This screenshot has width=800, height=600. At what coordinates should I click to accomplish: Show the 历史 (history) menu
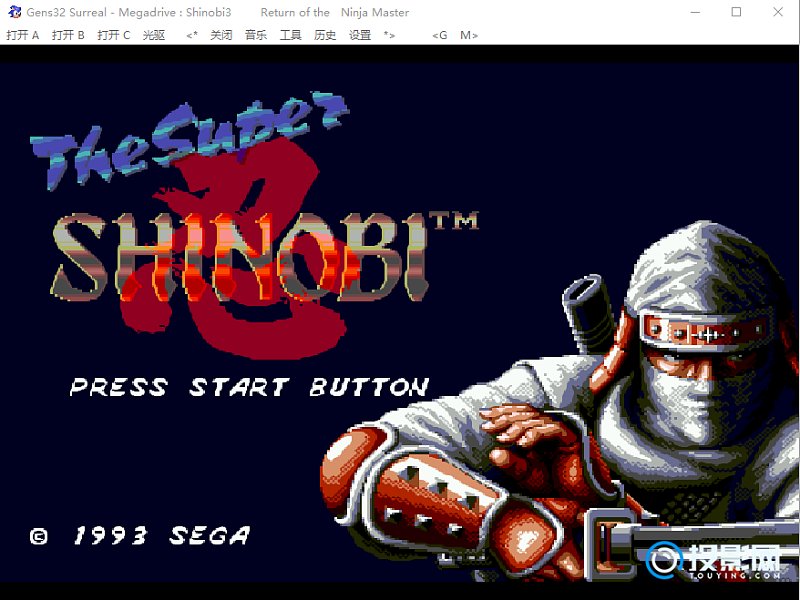tap(325, 35)
